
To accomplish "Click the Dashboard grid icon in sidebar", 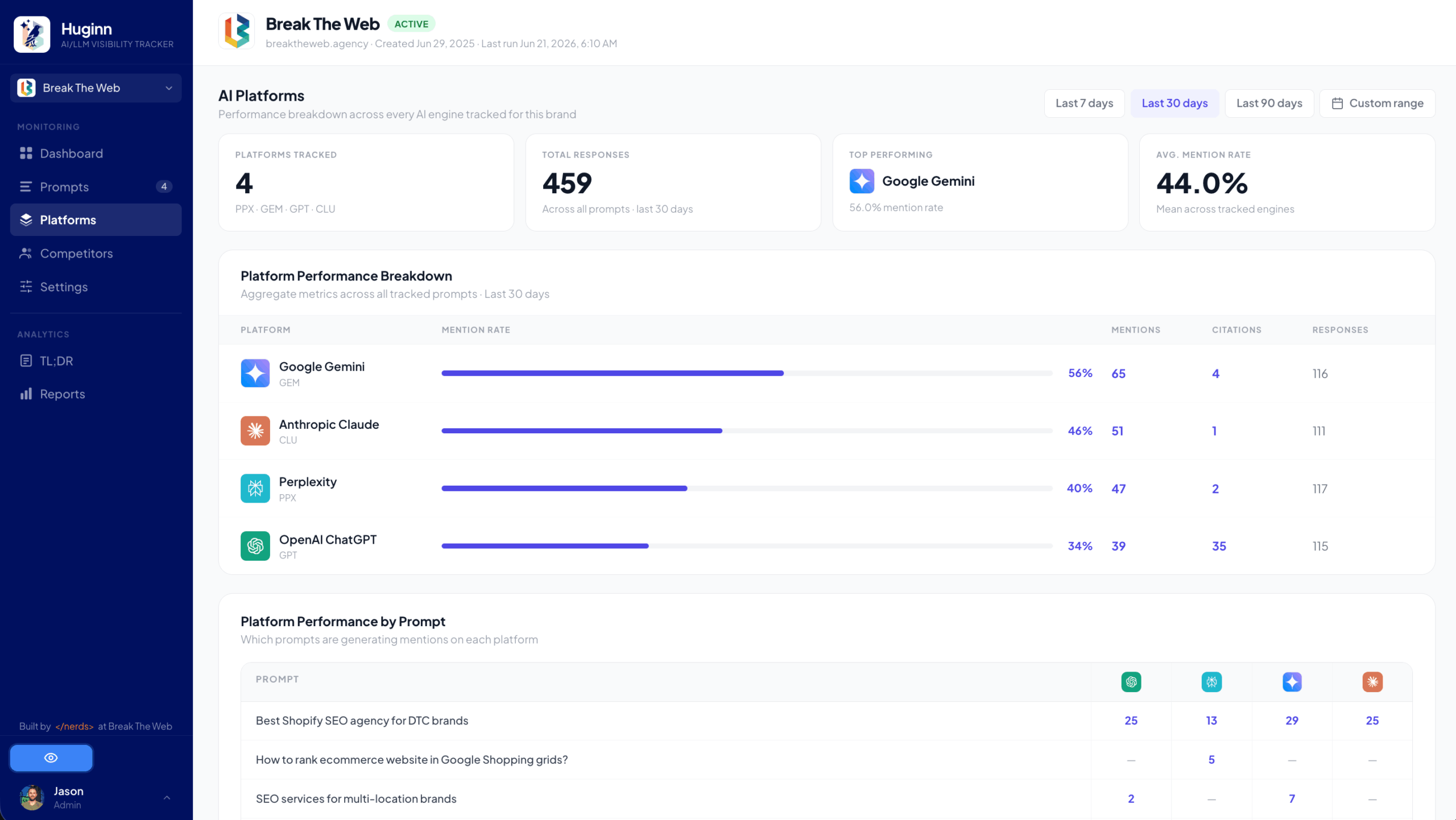I will point(26,154).
